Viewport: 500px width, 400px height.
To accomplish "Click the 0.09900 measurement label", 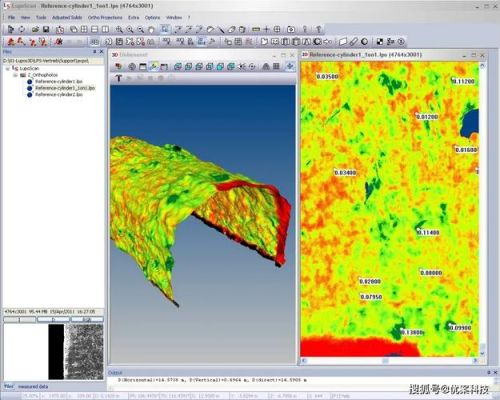I will pos(460,328).
